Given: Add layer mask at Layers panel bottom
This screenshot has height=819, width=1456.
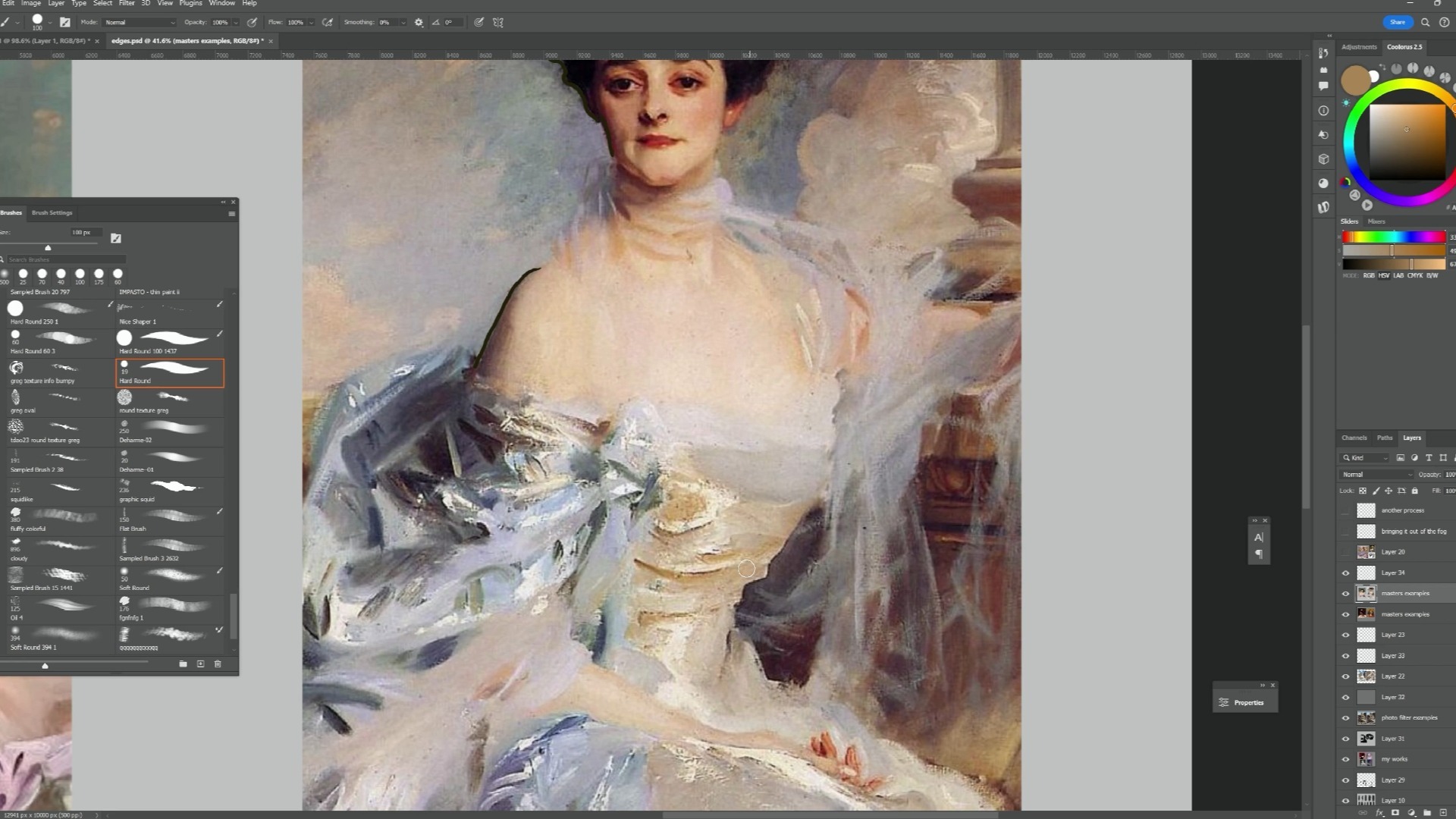Looking at the screenshot, I should pyautogui.click(x=1395, y=813).
